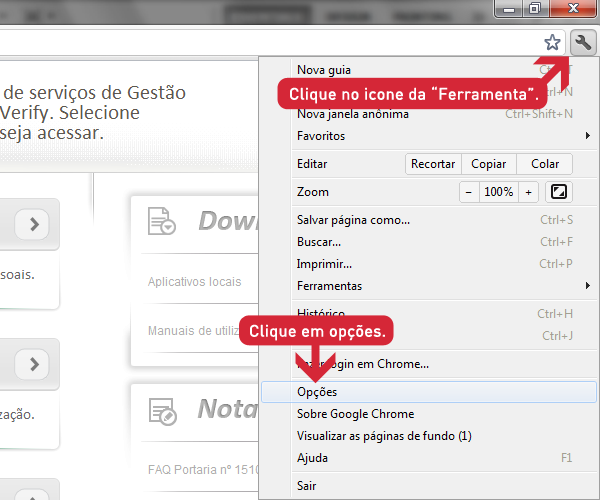
Task: Click the Downloads section document icon
Action: click(x=161, y=221)
